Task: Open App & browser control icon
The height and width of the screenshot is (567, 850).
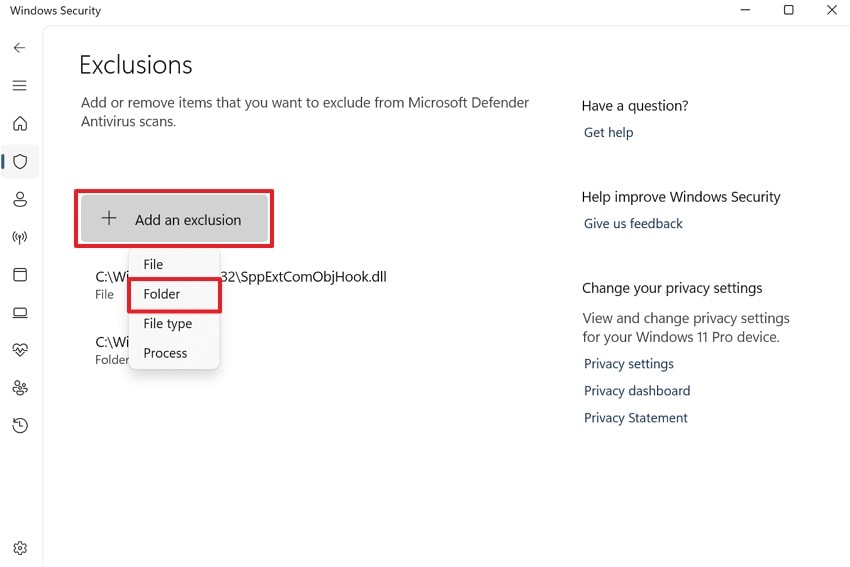Action: pos(20,275)
